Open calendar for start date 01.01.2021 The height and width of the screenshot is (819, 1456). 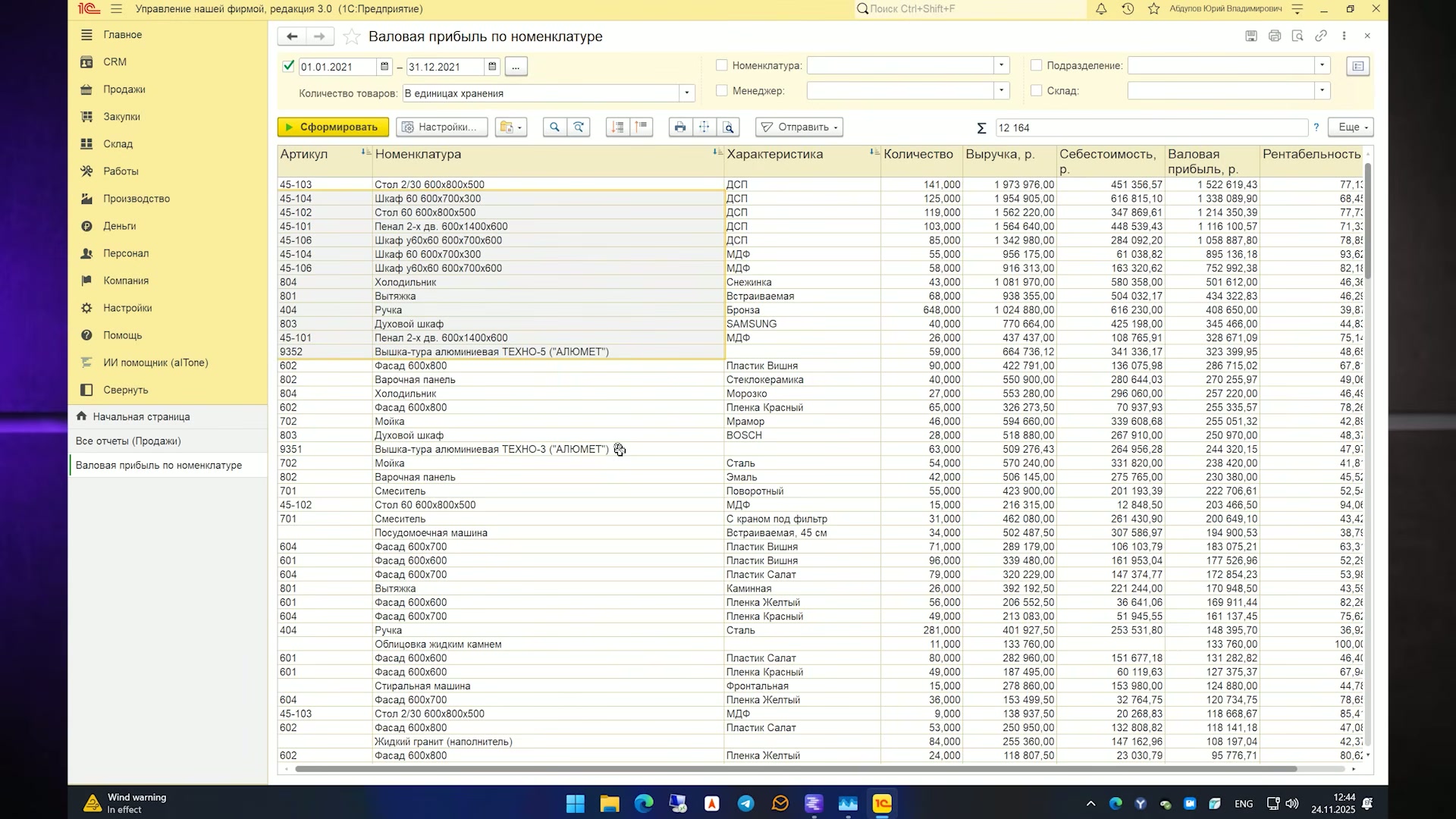(384, 67)
